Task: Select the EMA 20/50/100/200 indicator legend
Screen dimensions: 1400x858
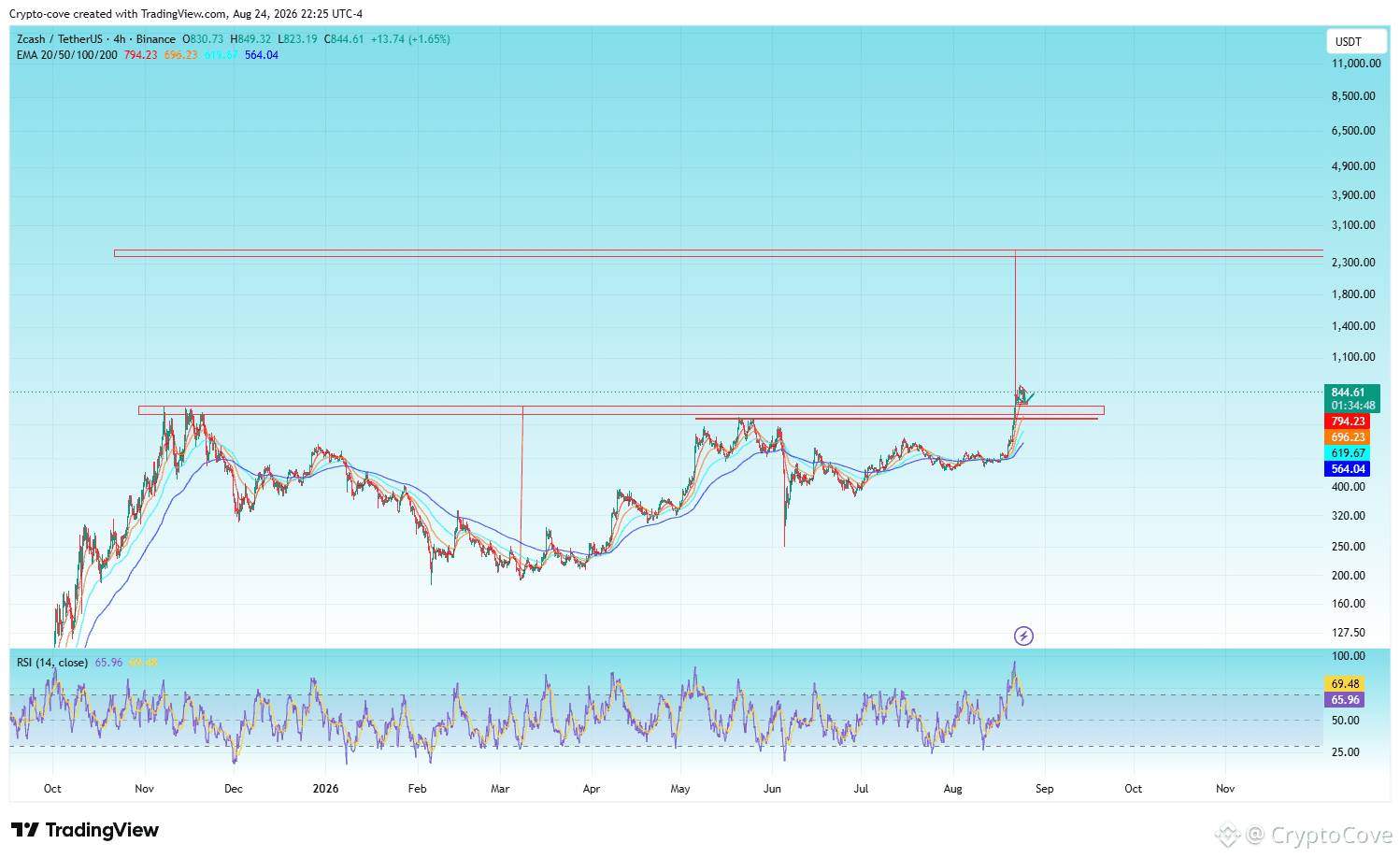Action: click(x=67, y=55)
